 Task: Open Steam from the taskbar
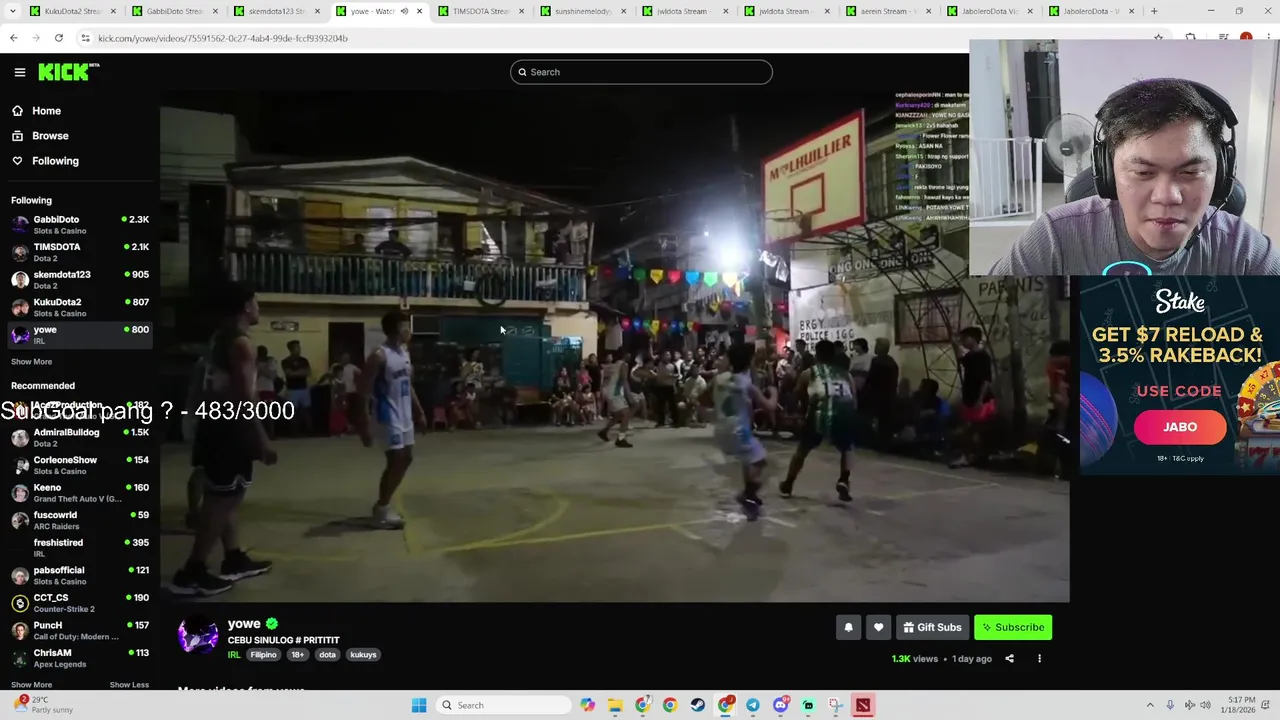[697, 705]
